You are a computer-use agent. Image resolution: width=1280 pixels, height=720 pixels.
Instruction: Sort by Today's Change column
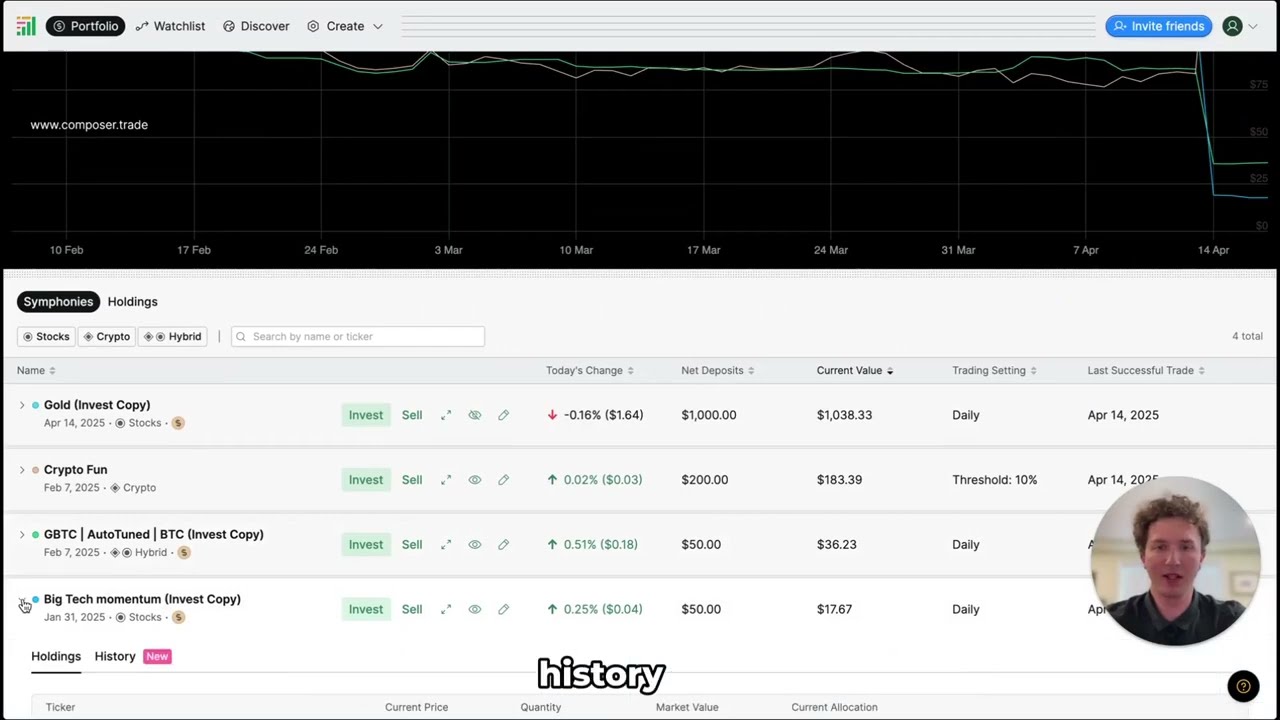coord(630,371)
